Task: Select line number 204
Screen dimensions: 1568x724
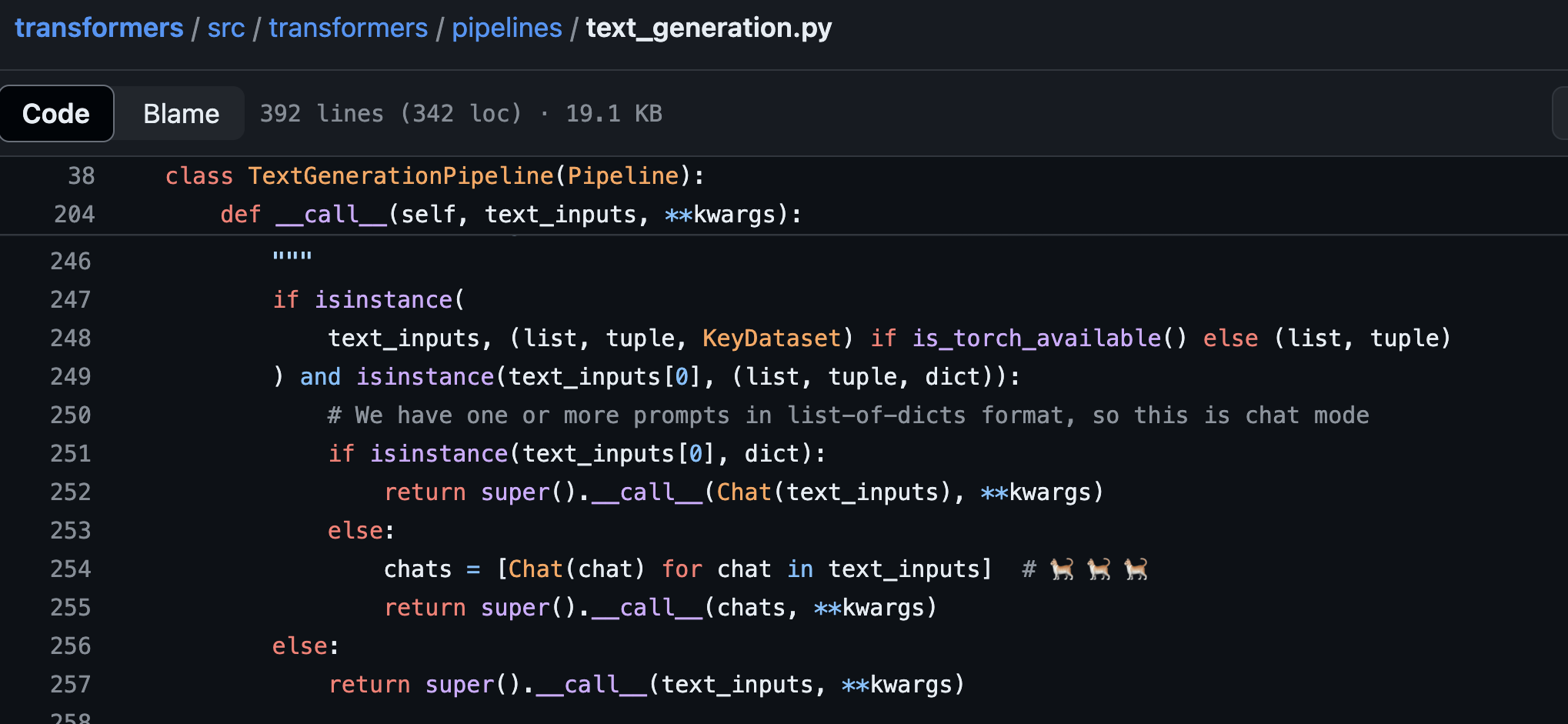Action: (x=74, y=214)
